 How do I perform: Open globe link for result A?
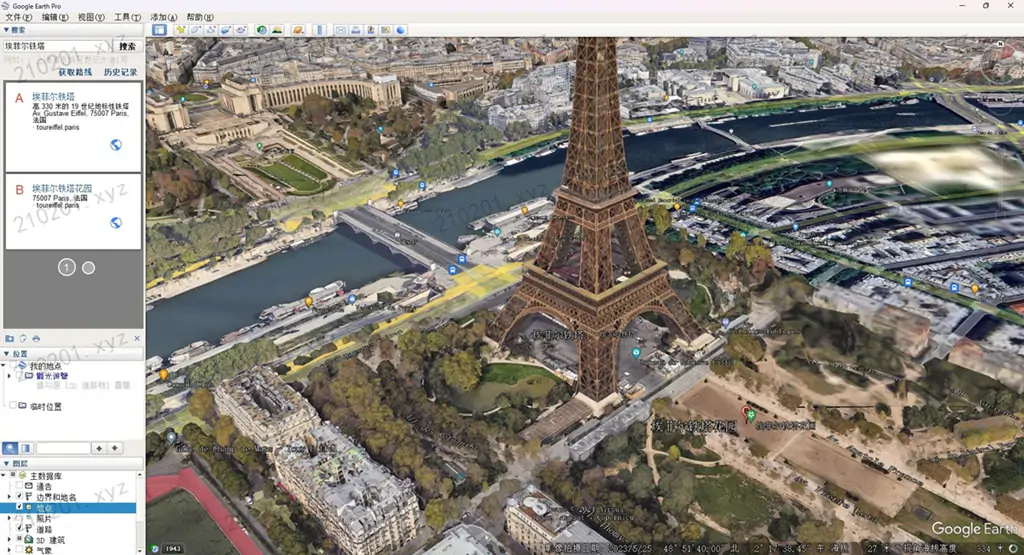click(x=116, y=145)
